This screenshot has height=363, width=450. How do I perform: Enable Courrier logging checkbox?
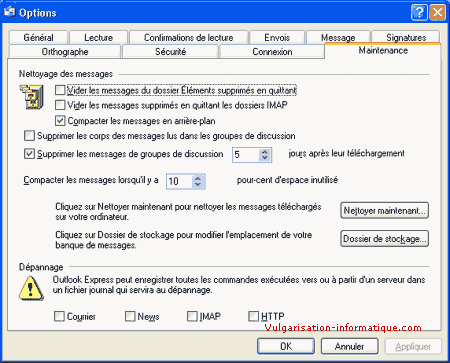[59, 316]
